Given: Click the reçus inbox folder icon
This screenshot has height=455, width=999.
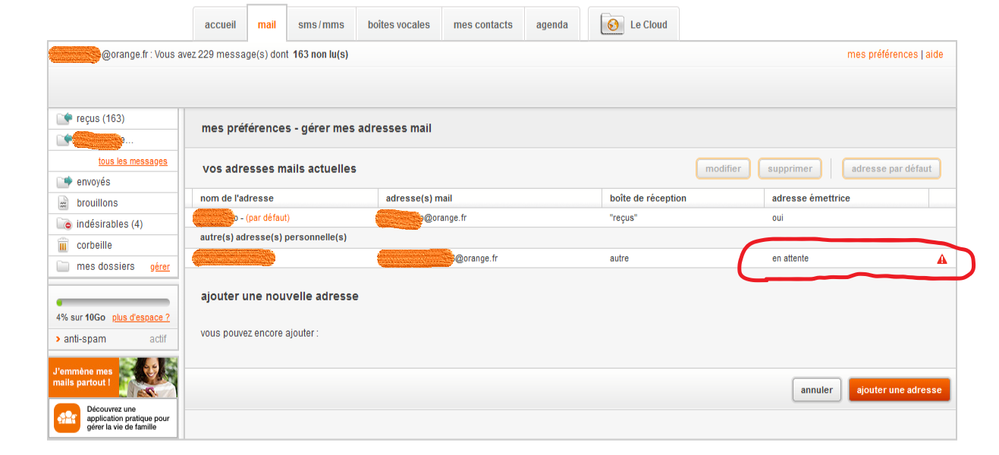Looking at the screenshot, I should pyautogui.click(x=65, y=119).
